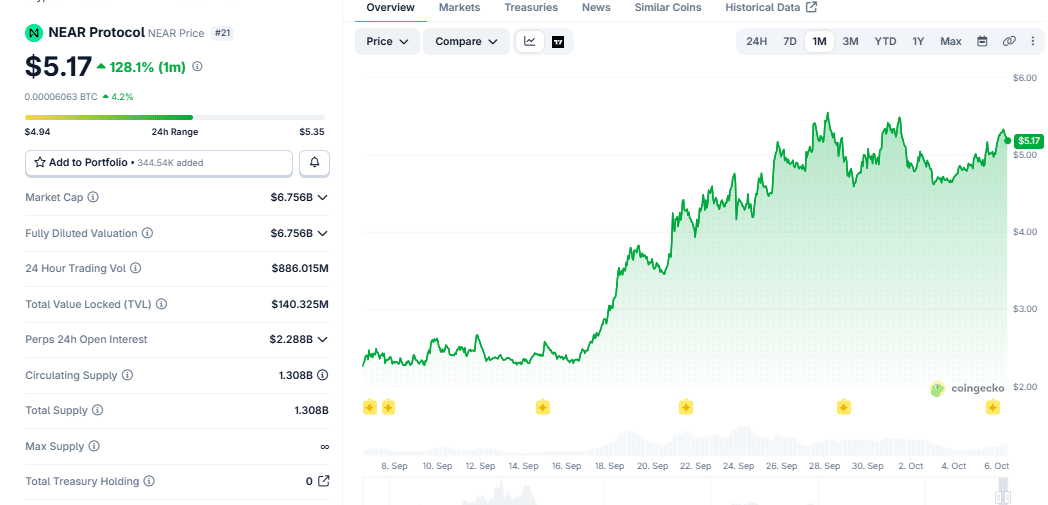The width and height of the screenshot is (1048, 505).
Task: Open info icon next to 1.308B circulating value
Action: (323, 375)
